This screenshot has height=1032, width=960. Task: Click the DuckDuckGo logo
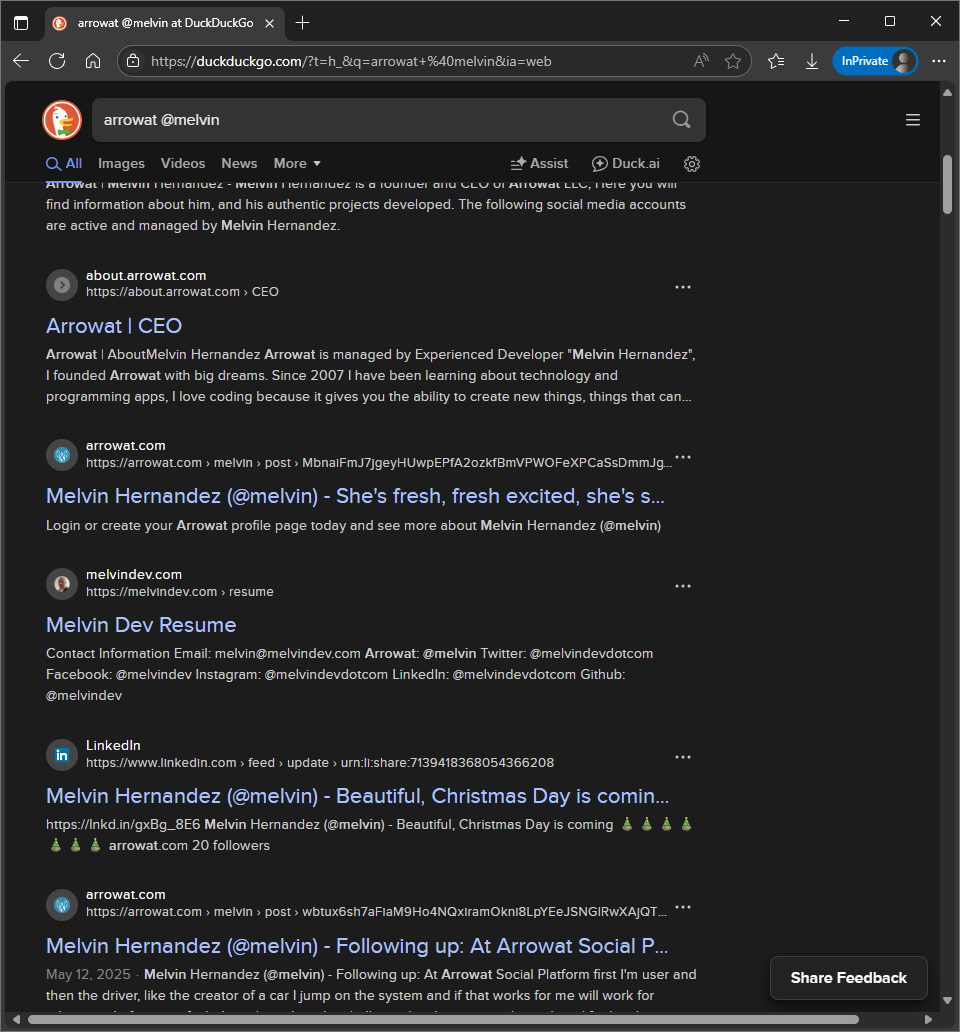tap(62, 120)
